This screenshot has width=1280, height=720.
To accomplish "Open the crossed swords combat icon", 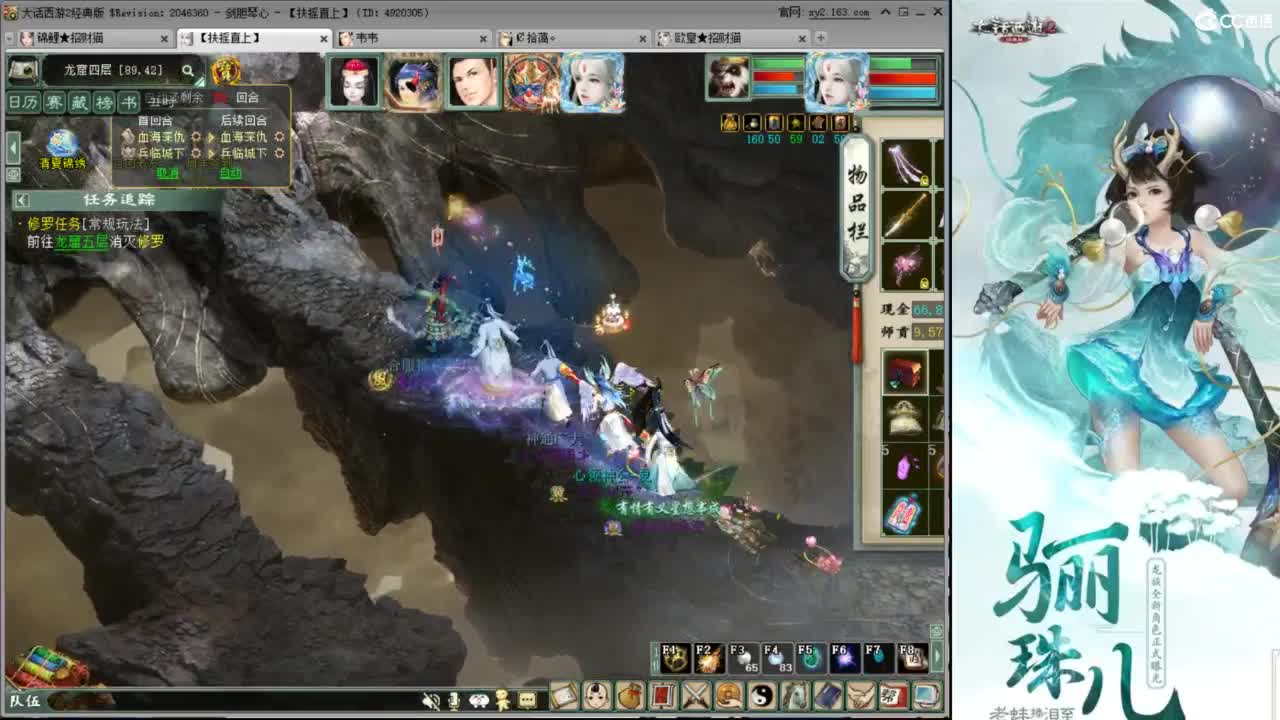I will pos(696,695).
